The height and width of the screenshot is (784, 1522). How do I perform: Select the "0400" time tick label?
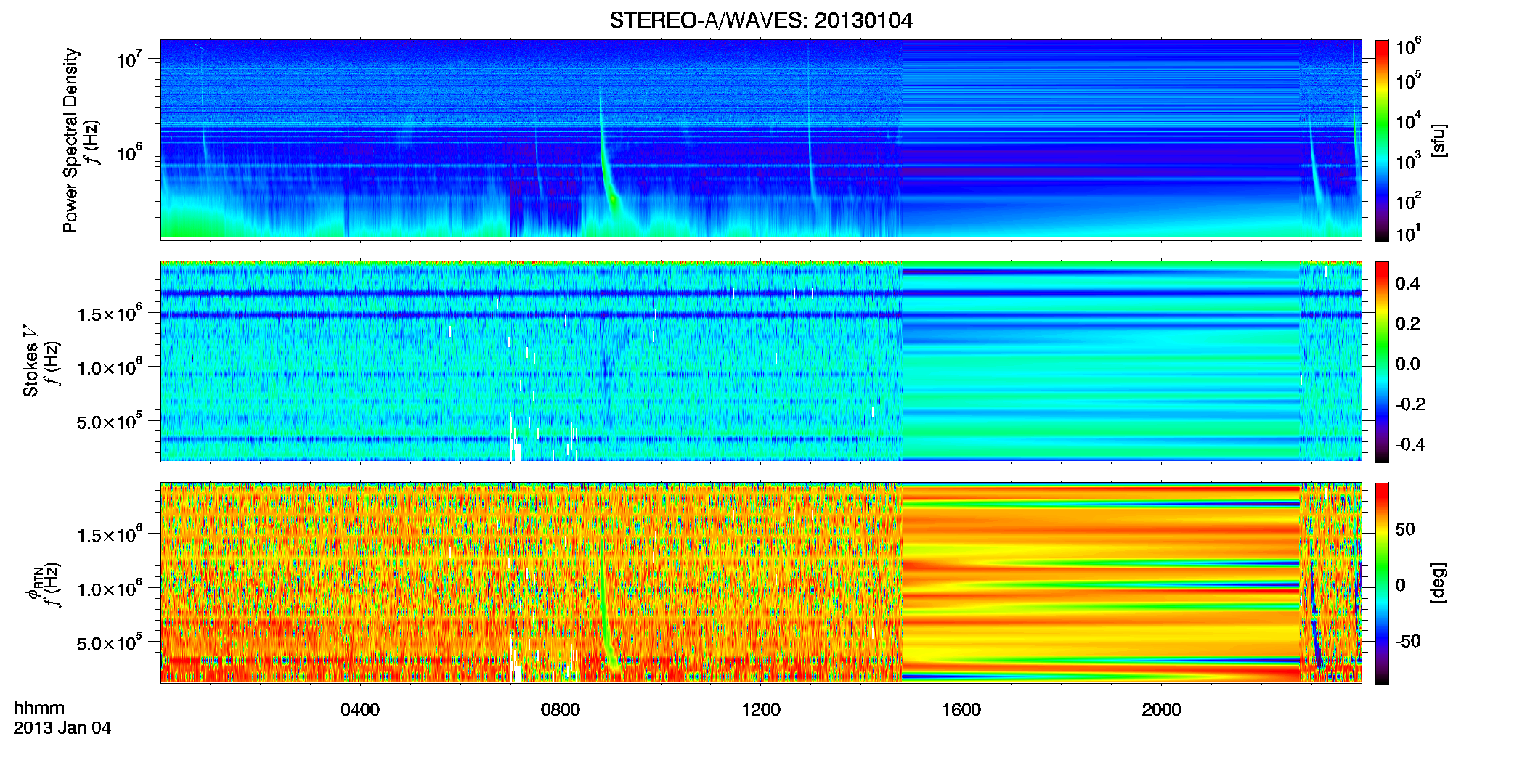tap(360, 710)
